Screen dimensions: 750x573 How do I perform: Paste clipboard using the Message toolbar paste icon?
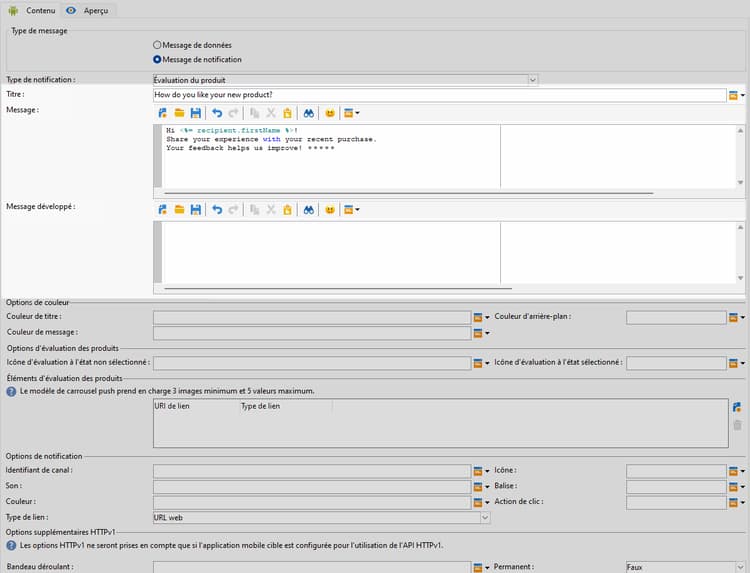coord(287,113)
